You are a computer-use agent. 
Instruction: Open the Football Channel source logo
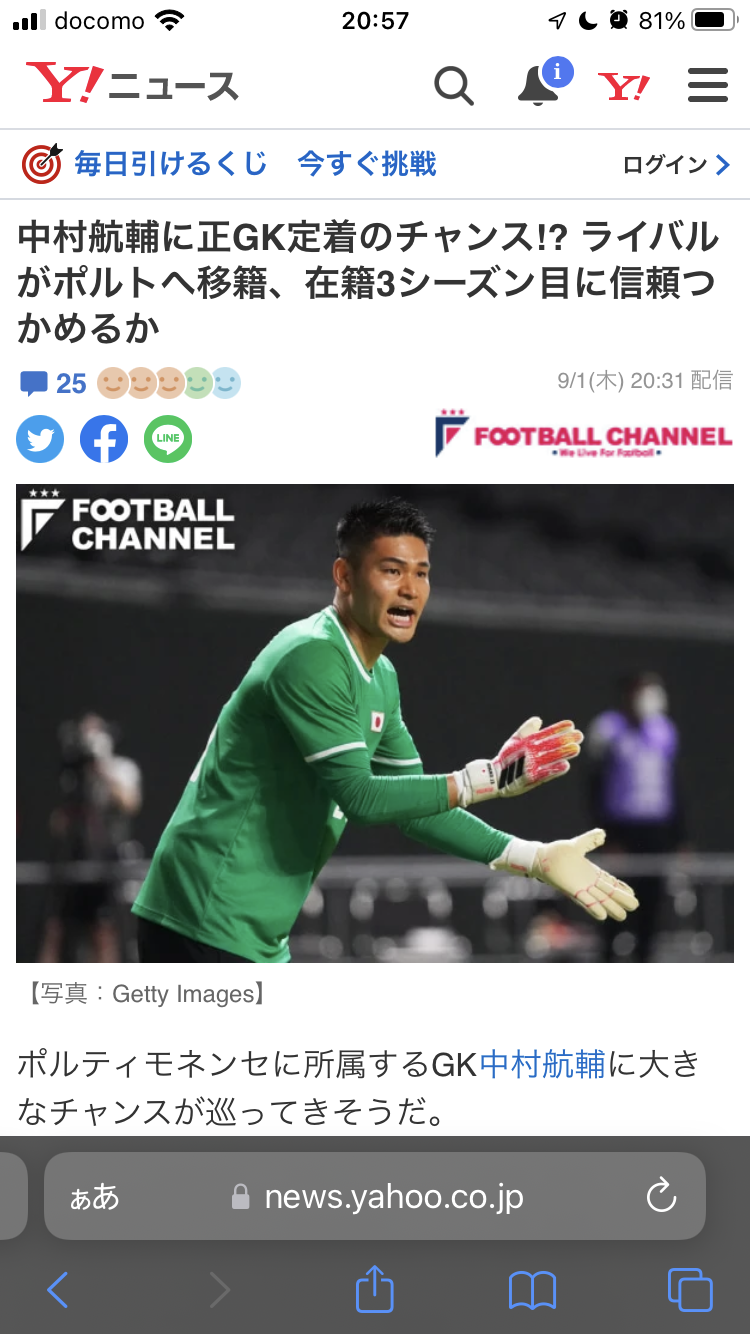pos(584,434)
